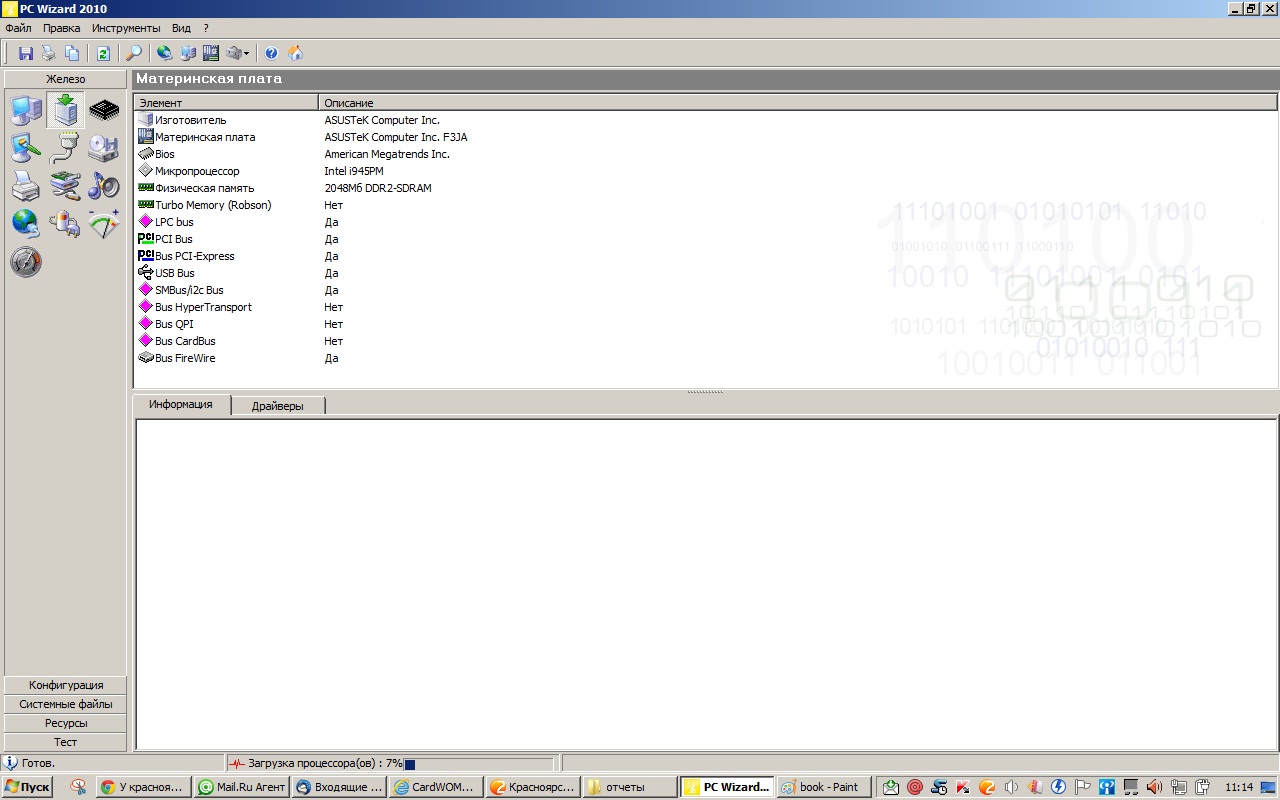Screen dimensions: 1280x800
Task: Click the Kaspersky tray icon
Action: (963, 787)
